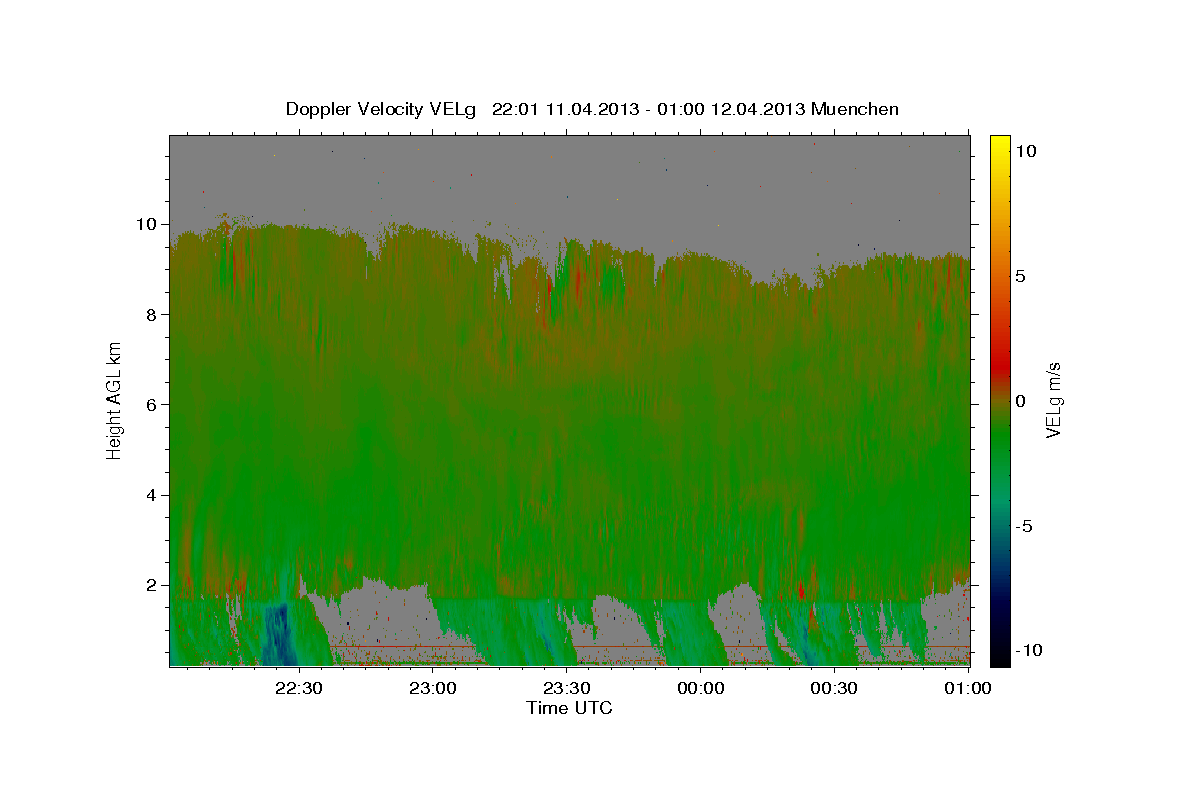
Task: Click the 00:30 time tick label
Action: [833, 688]
